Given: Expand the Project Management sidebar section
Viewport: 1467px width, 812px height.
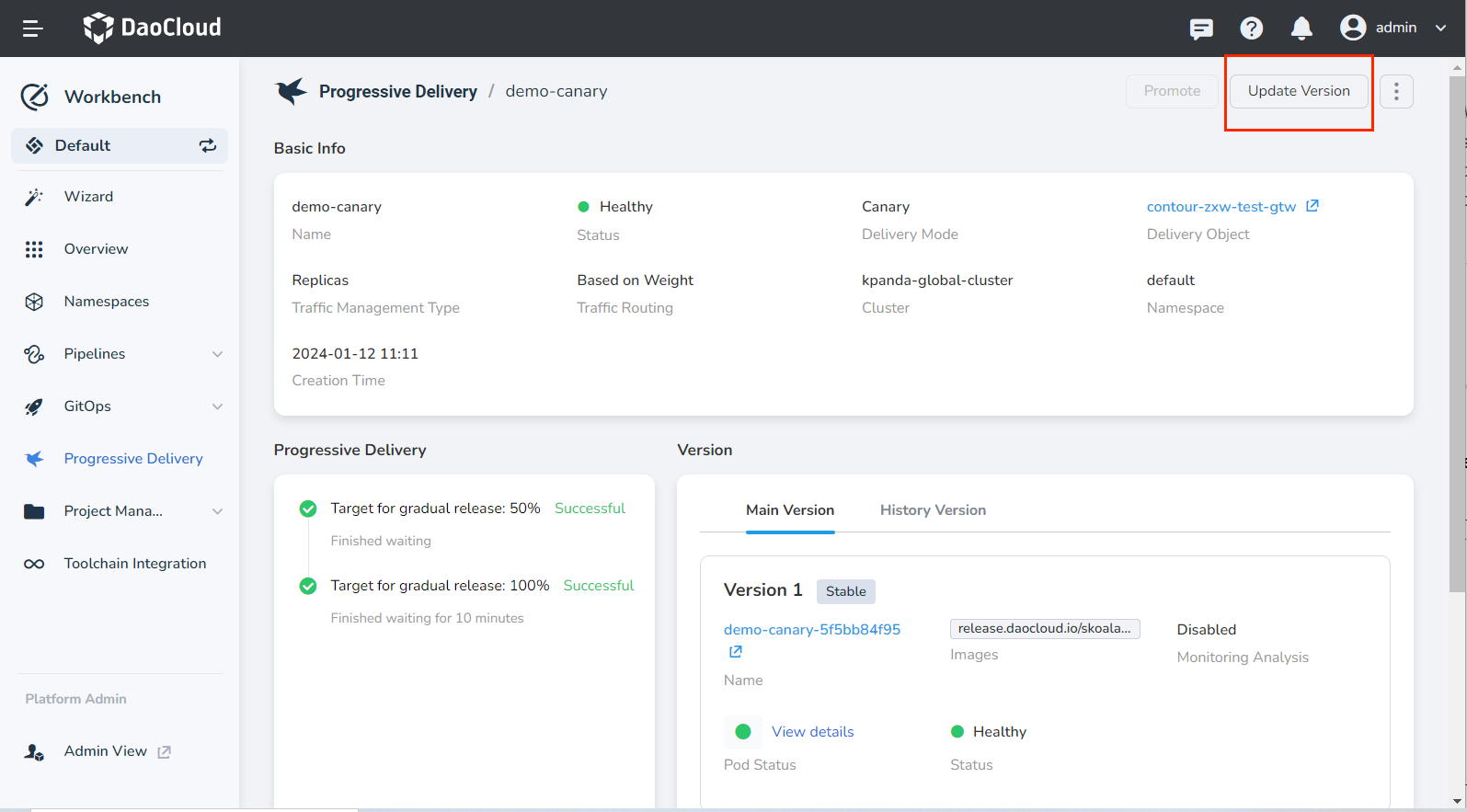Looking at the screenshot, I should pyautogui.click(x=217, y=511).
